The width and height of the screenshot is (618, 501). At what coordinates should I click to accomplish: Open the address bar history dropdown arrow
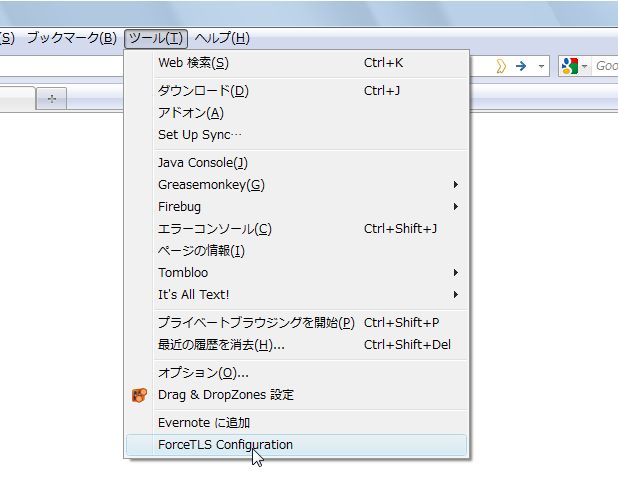click(x=541, y=66)
